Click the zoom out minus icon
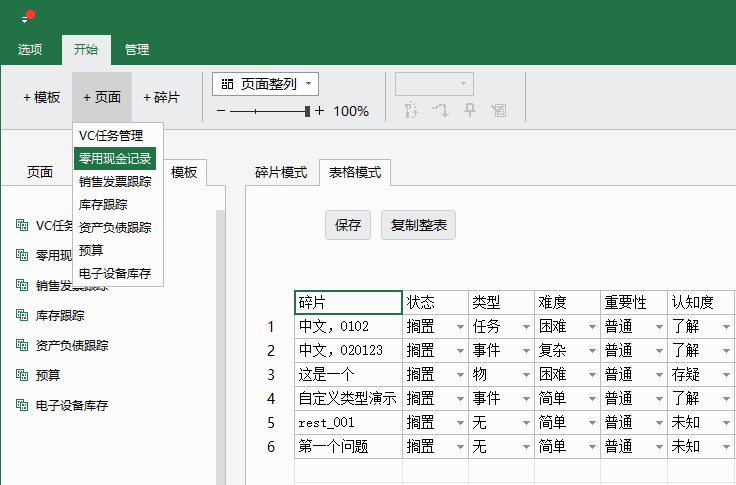 (220, 111)
